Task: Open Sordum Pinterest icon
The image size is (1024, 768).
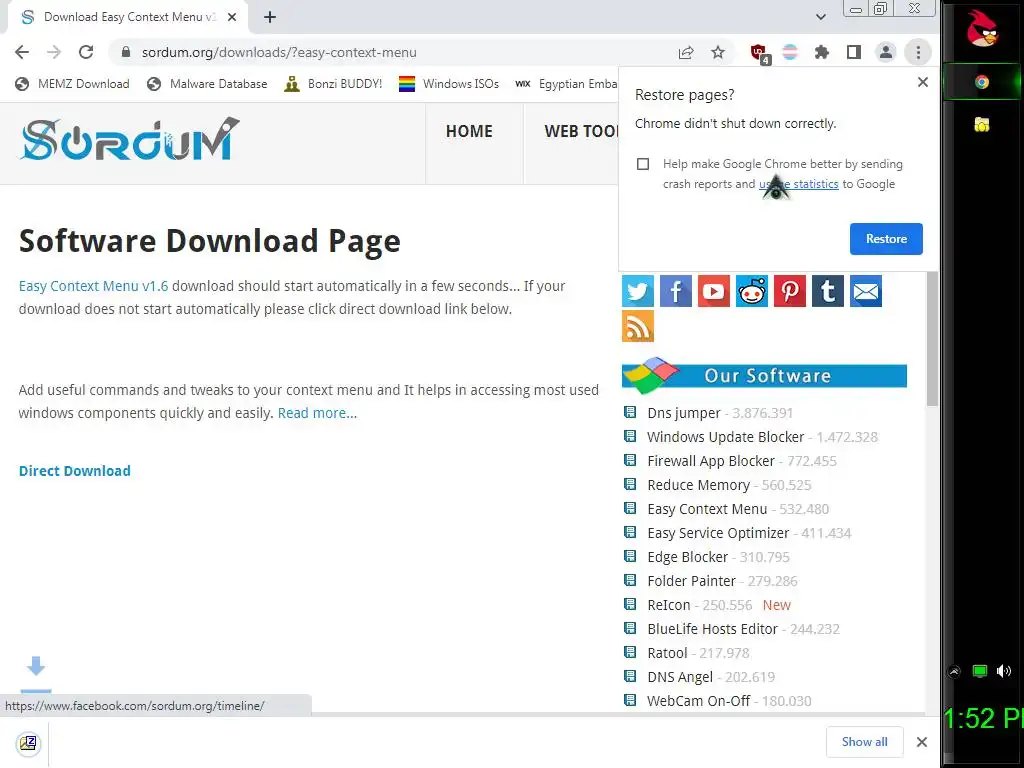Action: (790, 291)
